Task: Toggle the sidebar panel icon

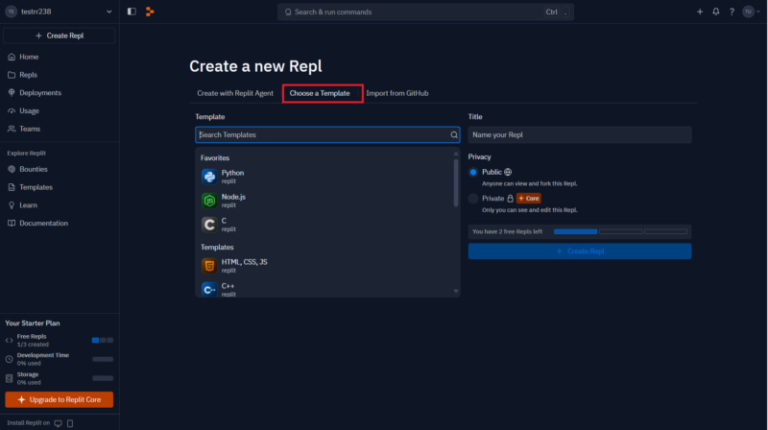Action: (x=132, y=12)
